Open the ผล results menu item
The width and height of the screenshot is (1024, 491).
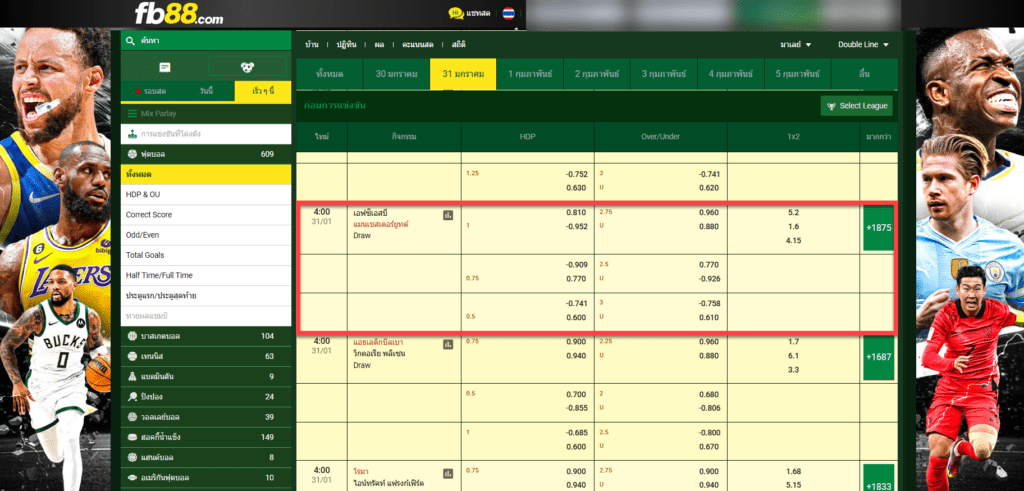pos(379,45)
